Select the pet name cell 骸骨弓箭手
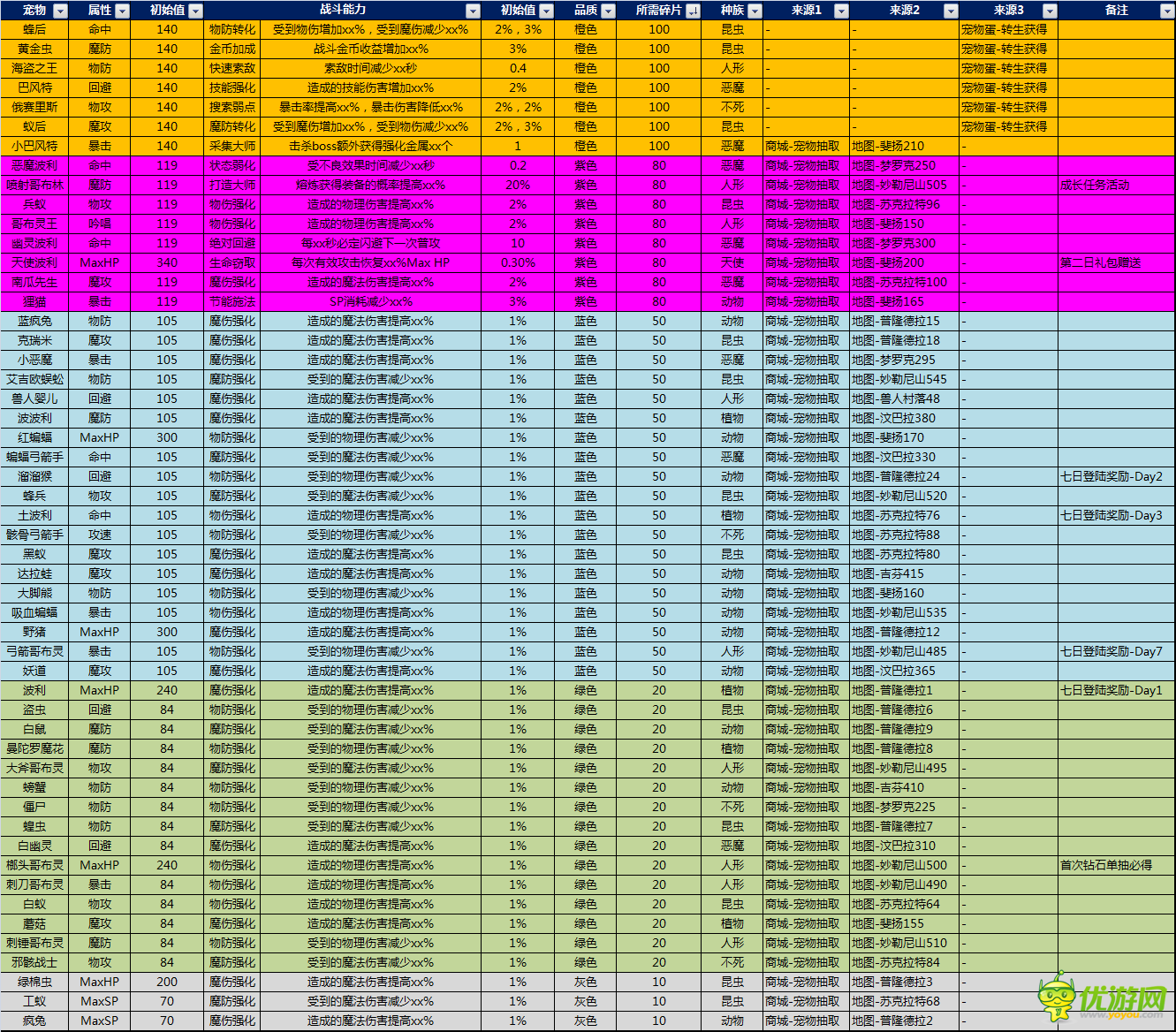The image size is (1176, 1032). pyautogui.click(x=34, y=535)
